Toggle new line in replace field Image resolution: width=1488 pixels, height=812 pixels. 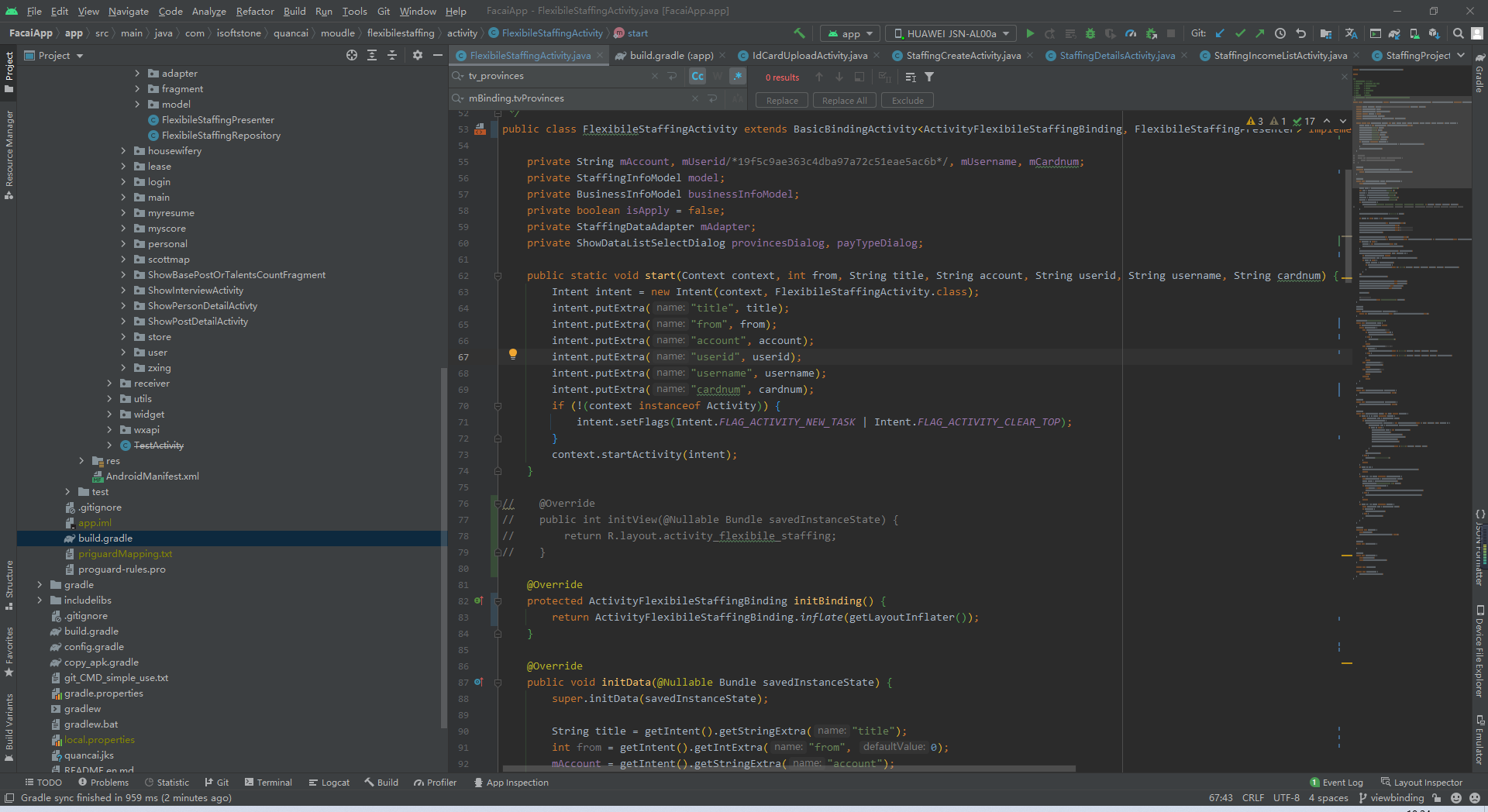(x=712, y=98)
